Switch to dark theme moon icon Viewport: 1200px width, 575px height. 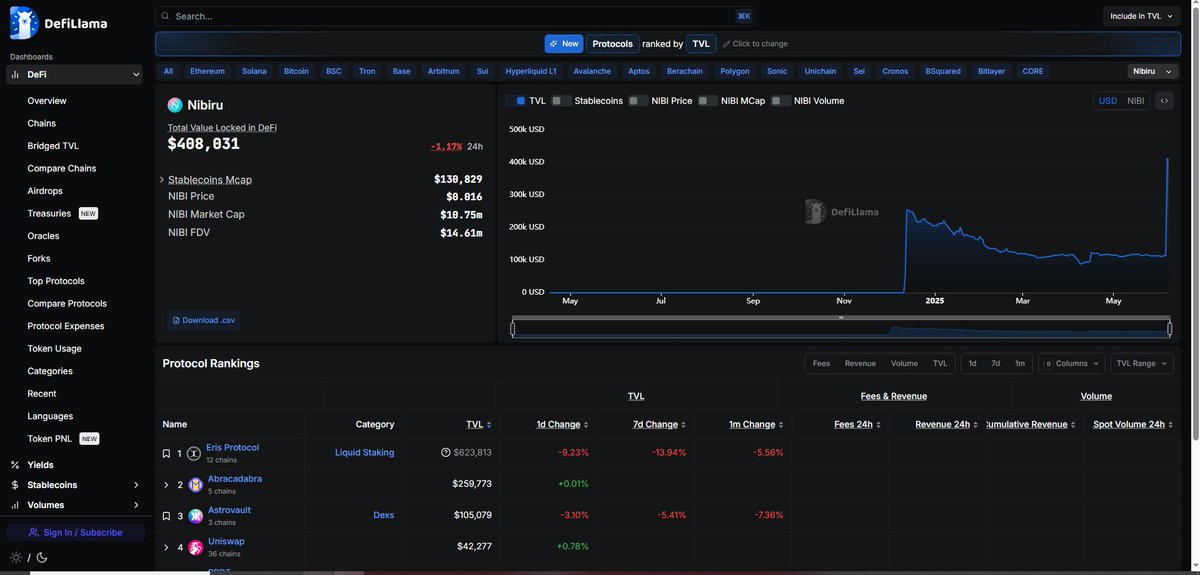41,557
